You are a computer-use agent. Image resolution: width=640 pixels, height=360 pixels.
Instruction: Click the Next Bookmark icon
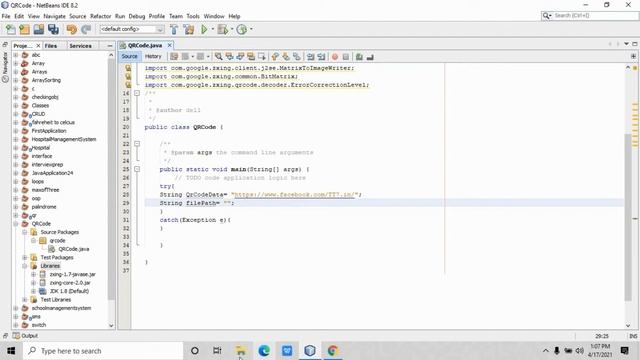click(x=286, y=57)
